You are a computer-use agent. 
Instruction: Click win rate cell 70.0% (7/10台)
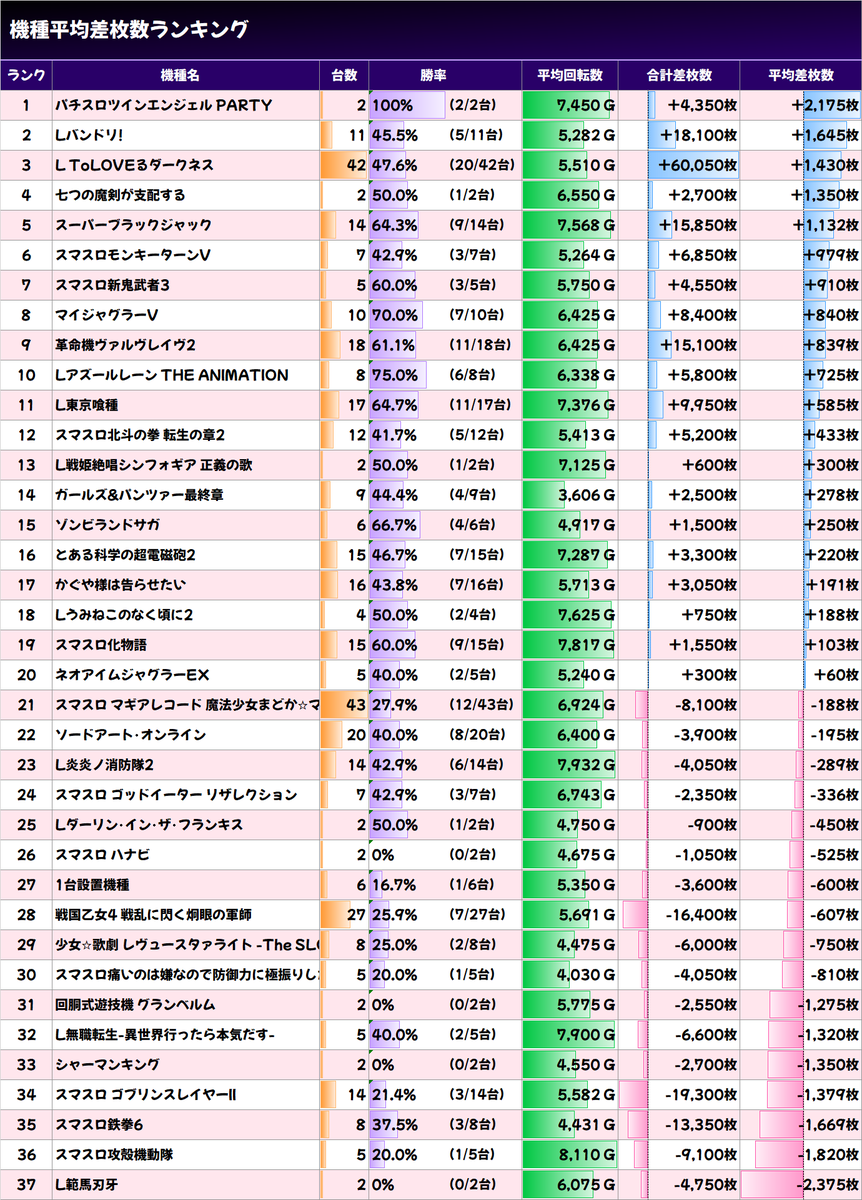tap(445, 315)
